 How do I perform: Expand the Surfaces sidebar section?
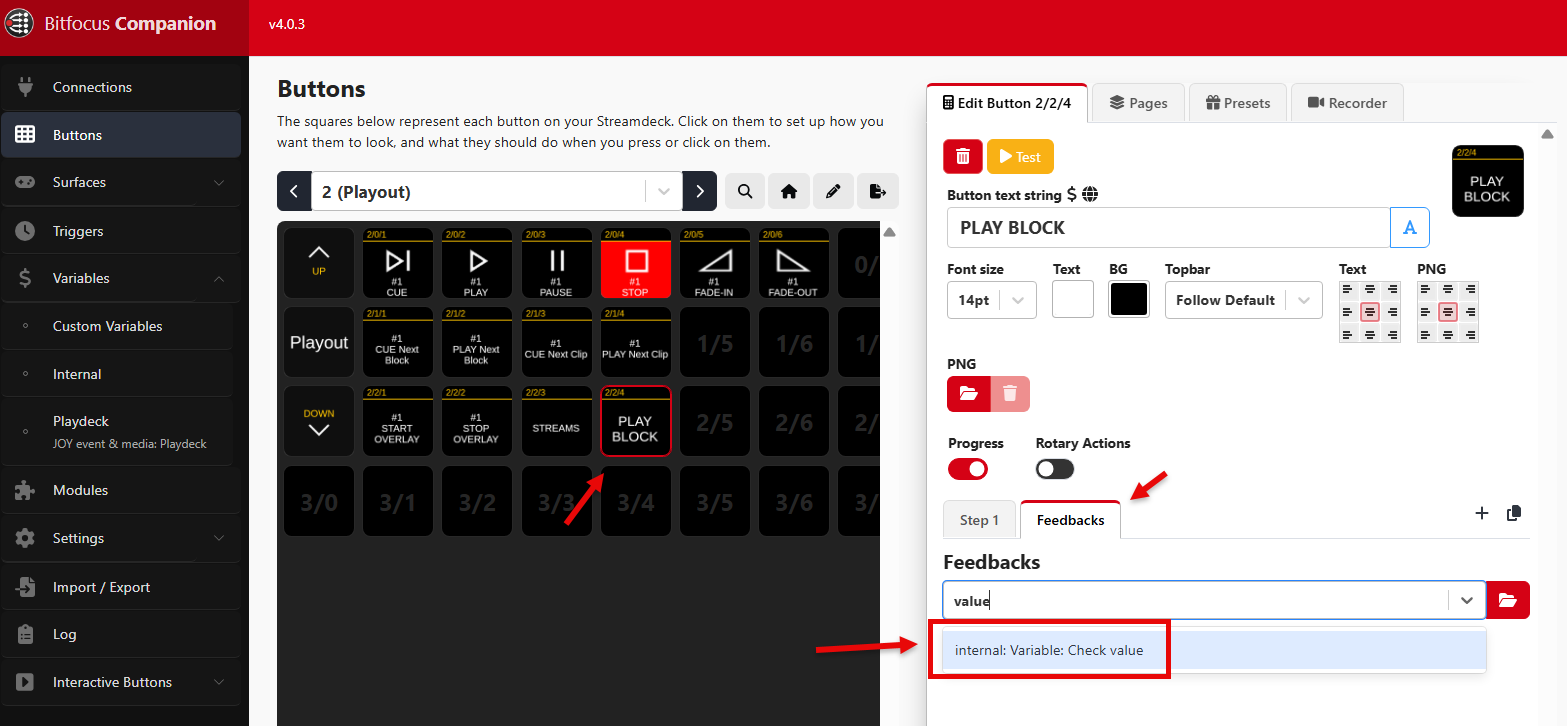[120, 182]
